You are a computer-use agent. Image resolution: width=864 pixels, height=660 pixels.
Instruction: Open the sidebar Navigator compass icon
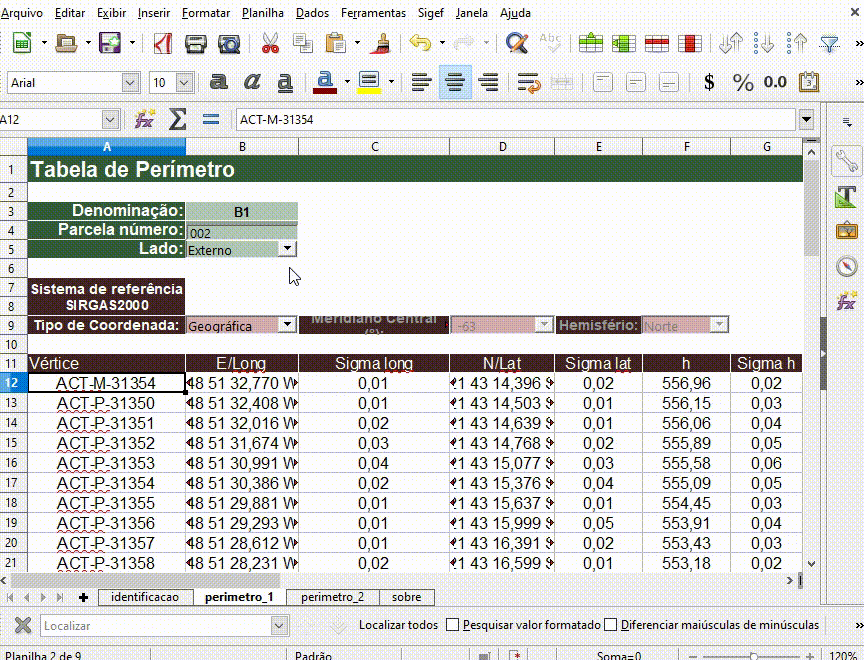click(x=847, y=266)
